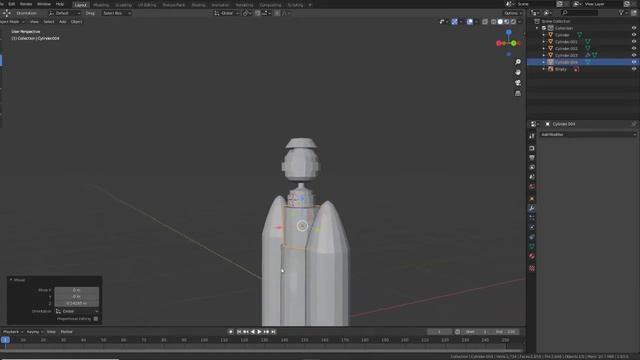Collapse the Move operator panel
640x360 pixels.
point(11,280)
